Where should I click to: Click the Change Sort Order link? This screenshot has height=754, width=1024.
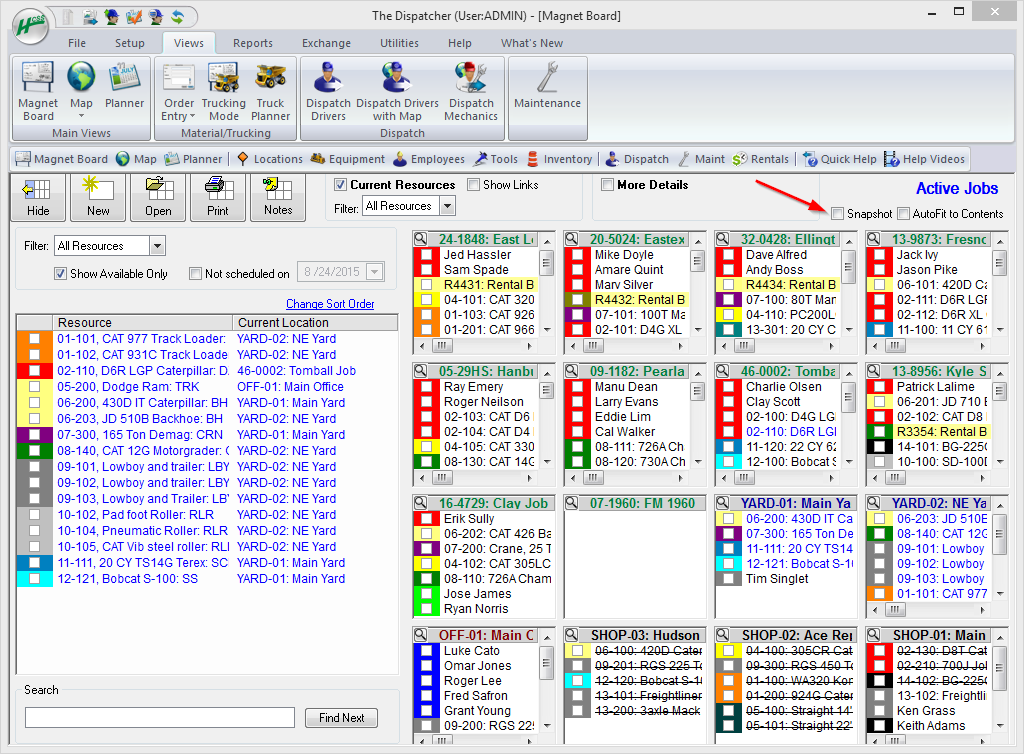pos(330,304)
